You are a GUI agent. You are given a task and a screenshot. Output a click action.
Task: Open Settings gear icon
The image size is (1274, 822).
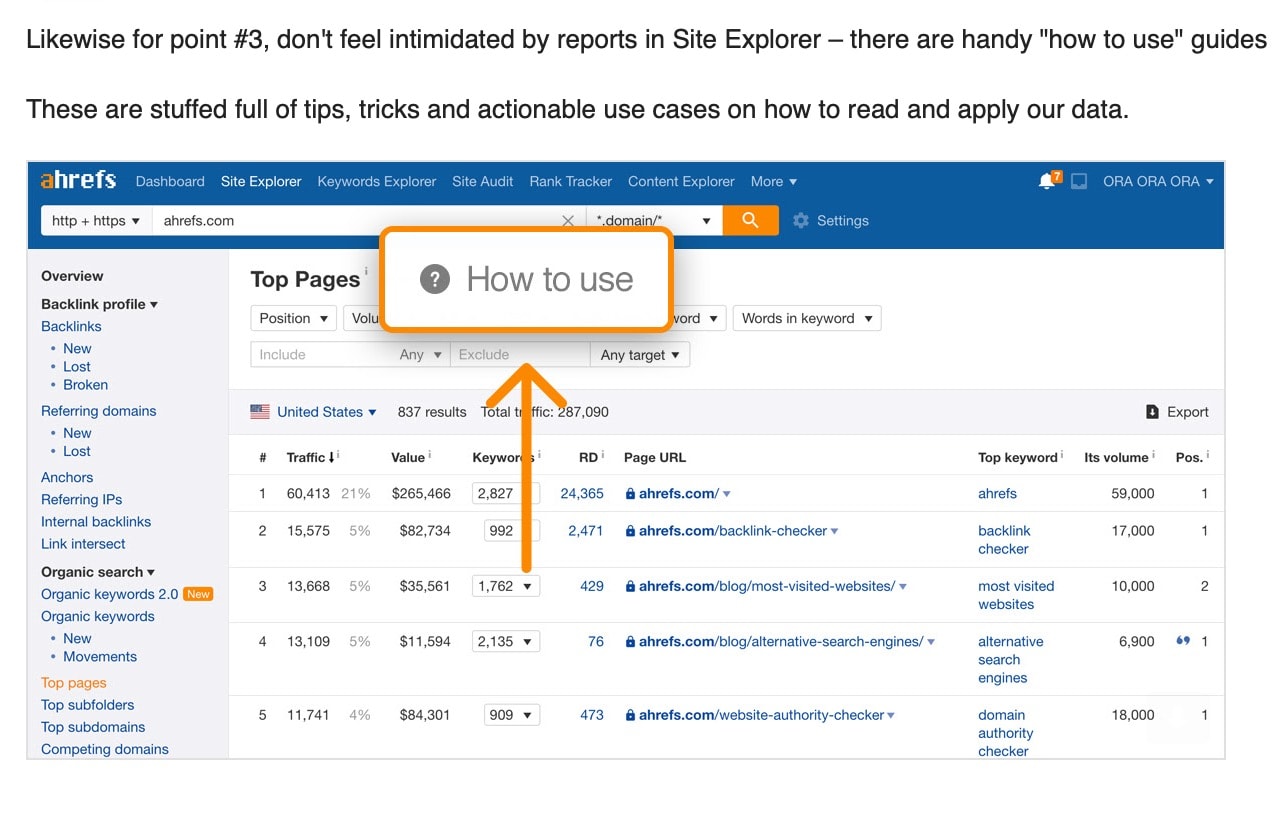pyautogui.click(x=801, y=221)
